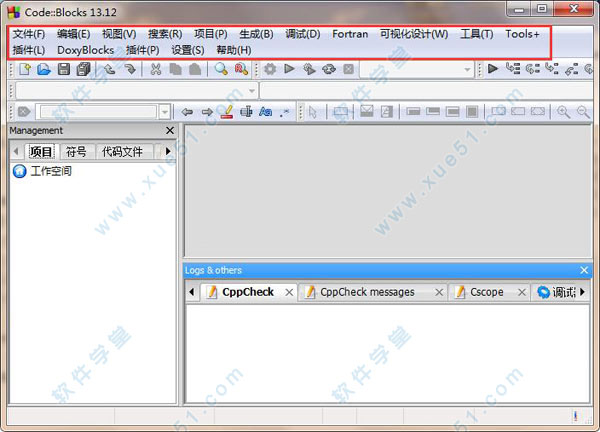Switch to the CppCheck messages tab
The height and width of the screenshot is (432, 600).
[367, 292]
